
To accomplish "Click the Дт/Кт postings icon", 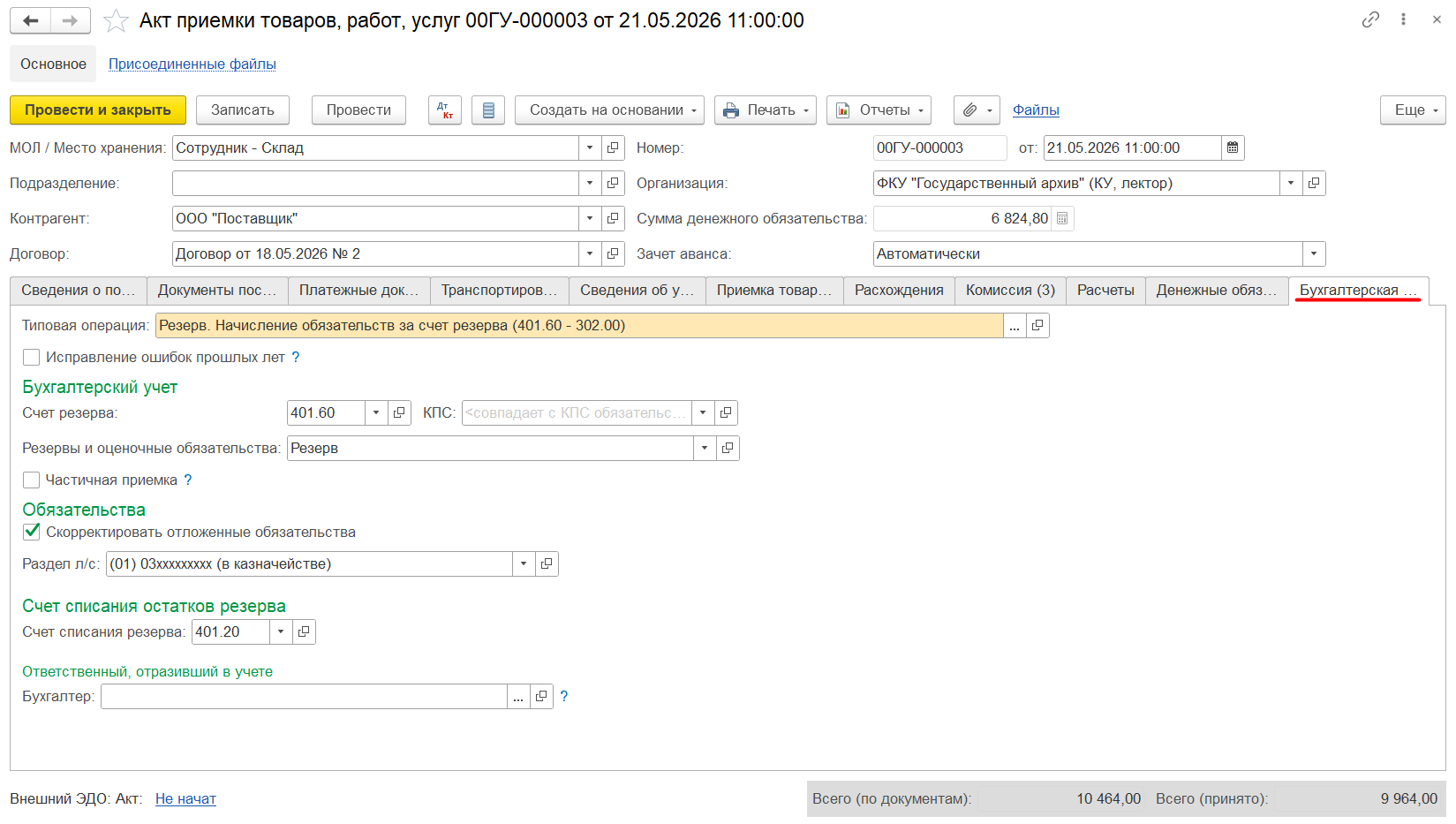I will point(445,110).
